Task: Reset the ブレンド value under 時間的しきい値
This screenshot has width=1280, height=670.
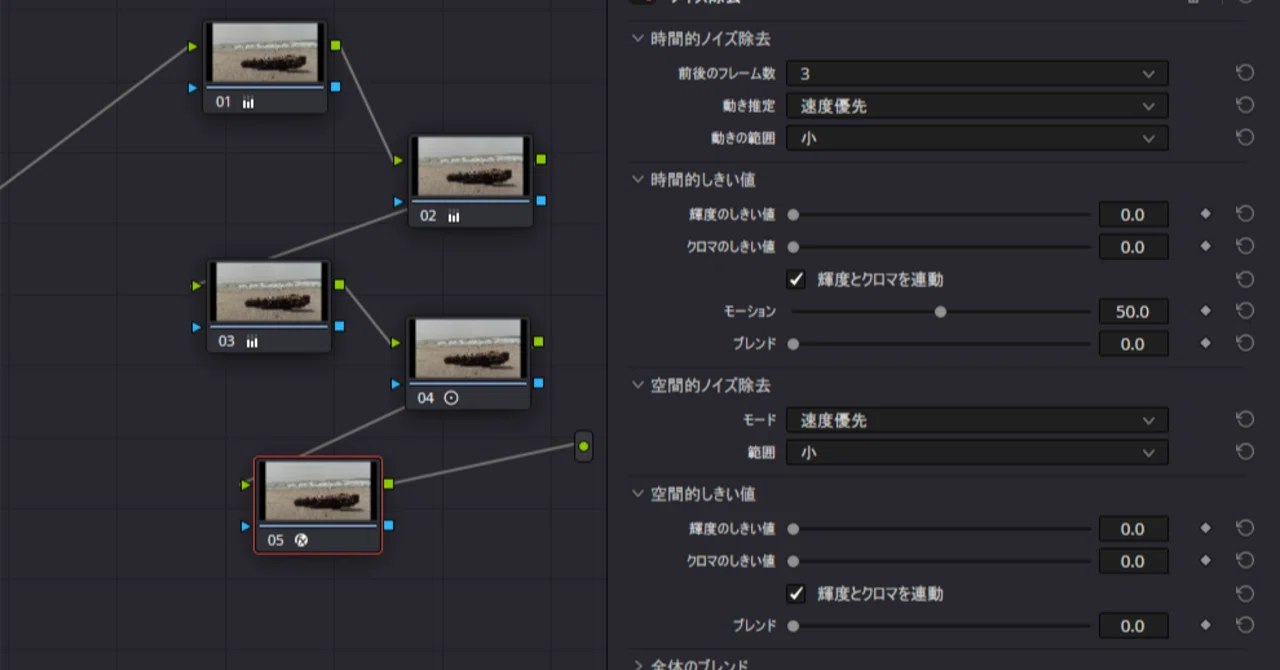Action: 1245,343
